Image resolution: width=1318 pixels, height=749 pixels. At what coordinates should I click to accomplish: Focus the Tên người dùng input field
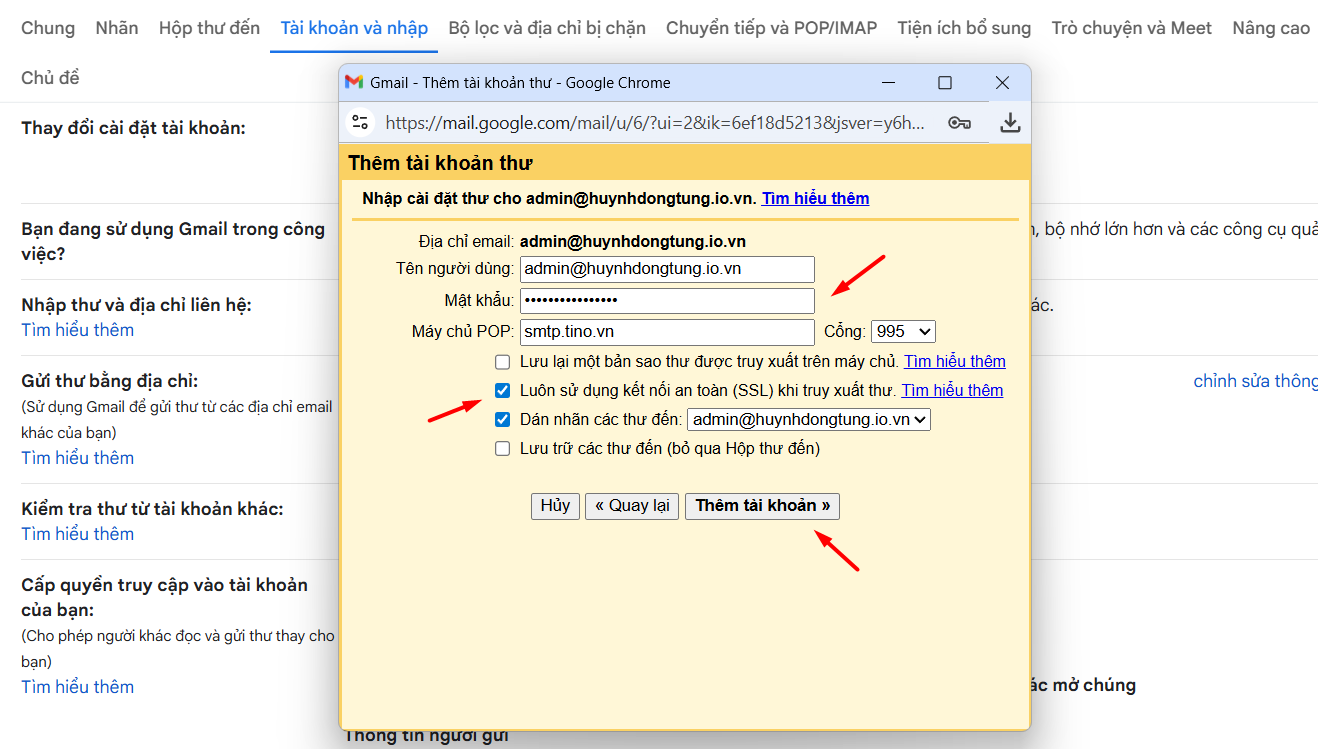(x=667, y=269)
